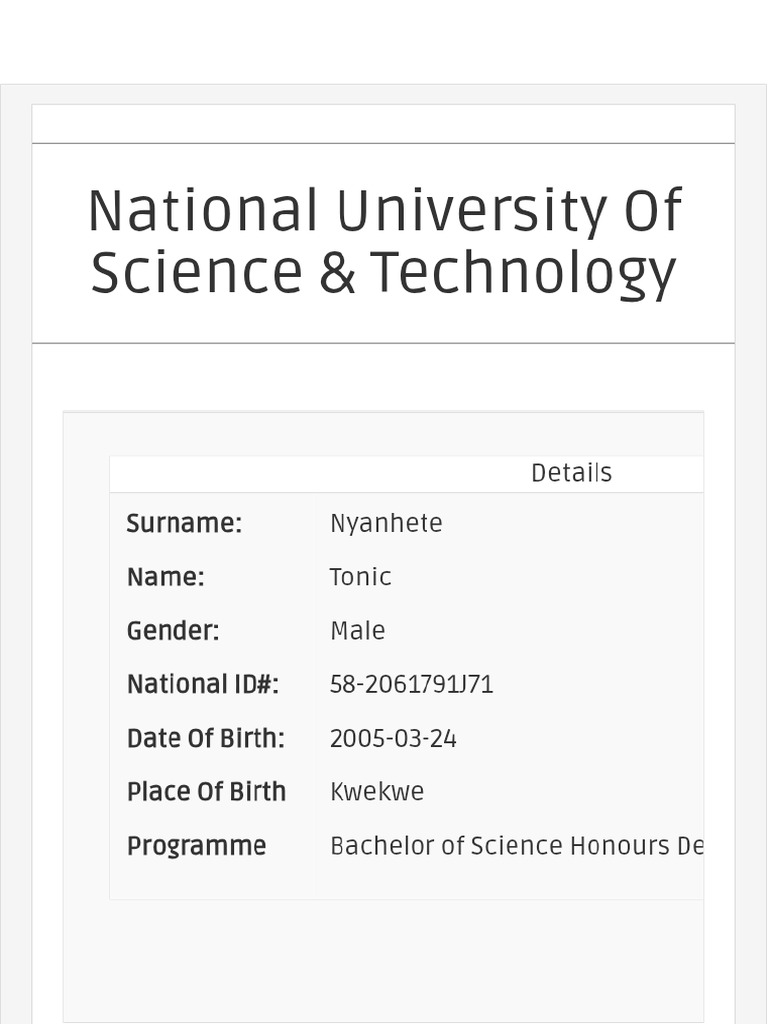The width and height of the screenshot is (768, 1024).
Task: Click the Name field label
Action: coord(165,577)
